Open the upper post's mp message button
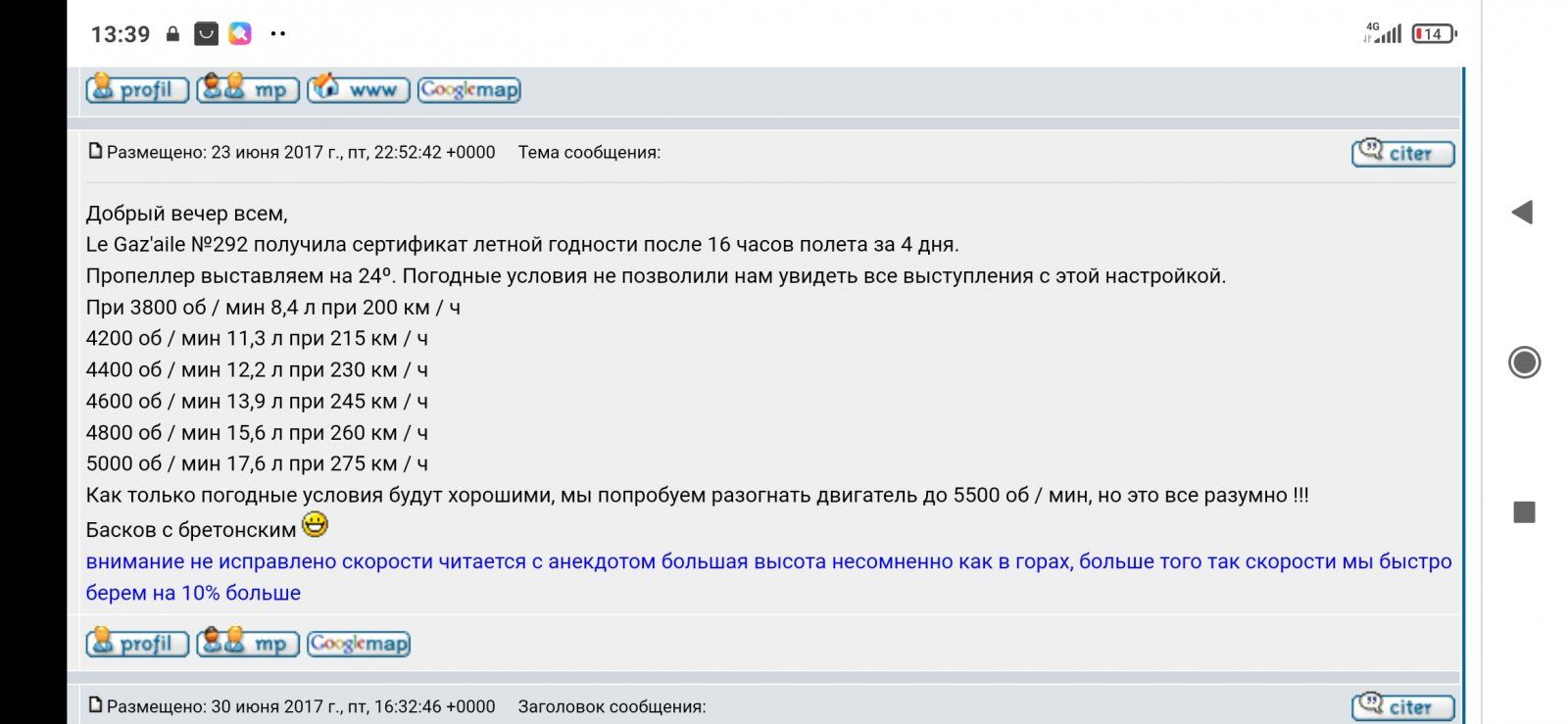Viewport: 1568px width, 724px height. (248, 89)
